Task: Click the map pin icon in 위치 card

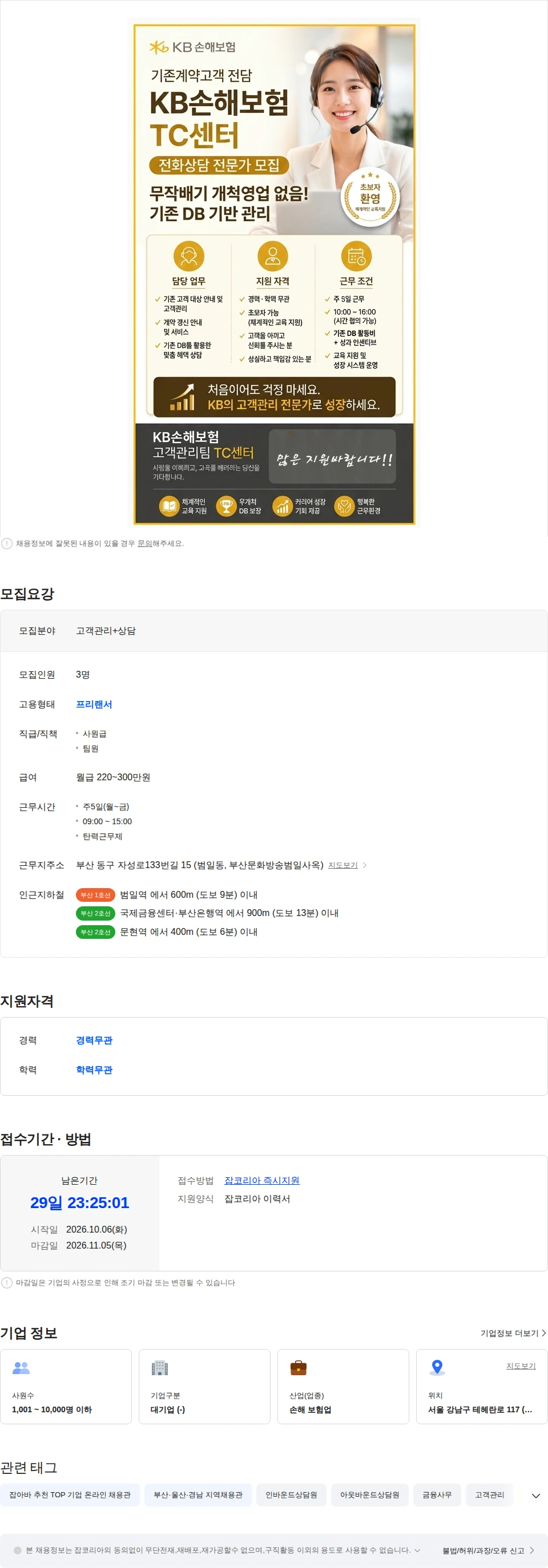Action: 437,1367
